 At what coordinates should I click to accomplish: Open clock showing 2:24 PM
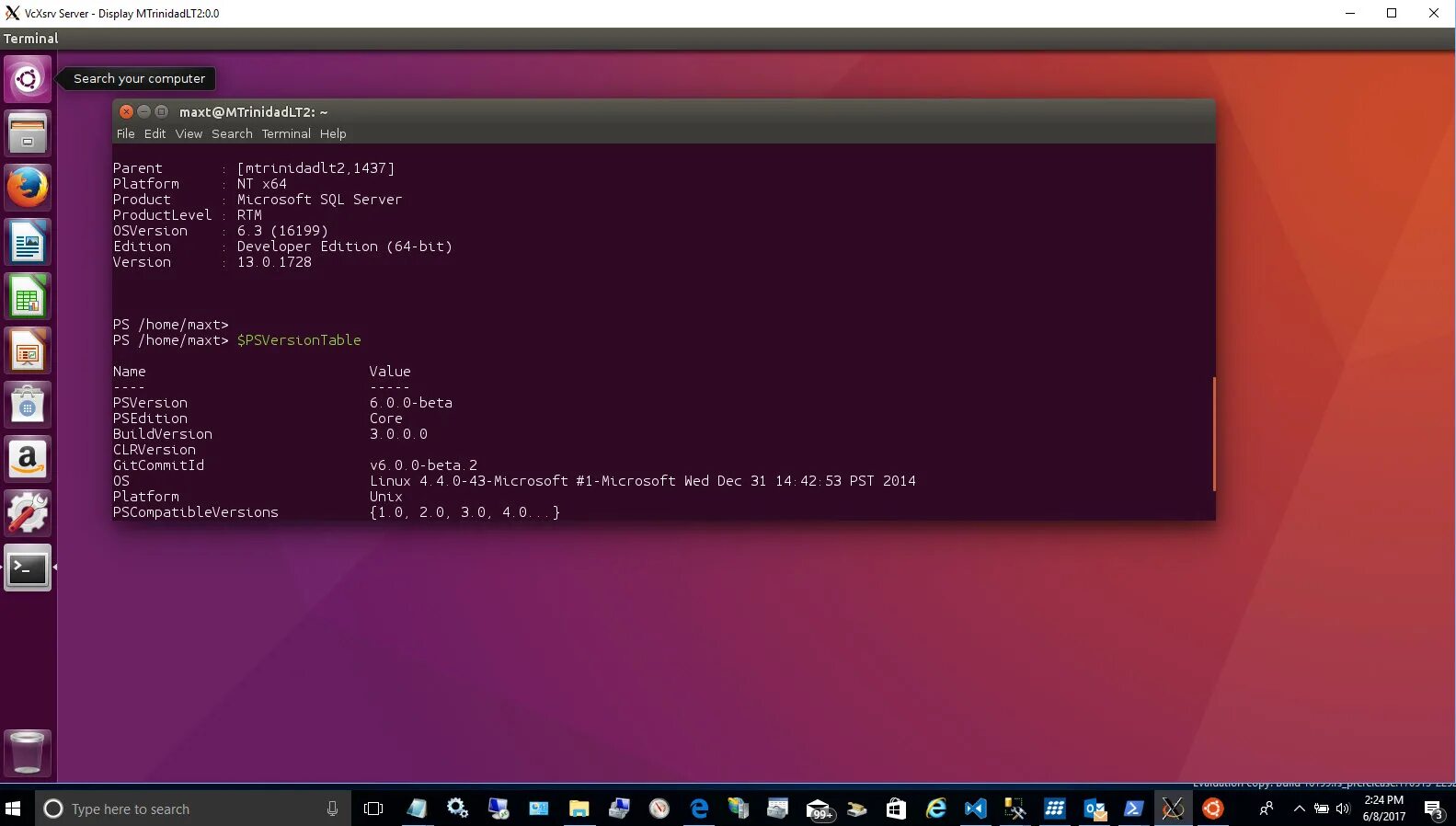click(x=1383, y=809)
